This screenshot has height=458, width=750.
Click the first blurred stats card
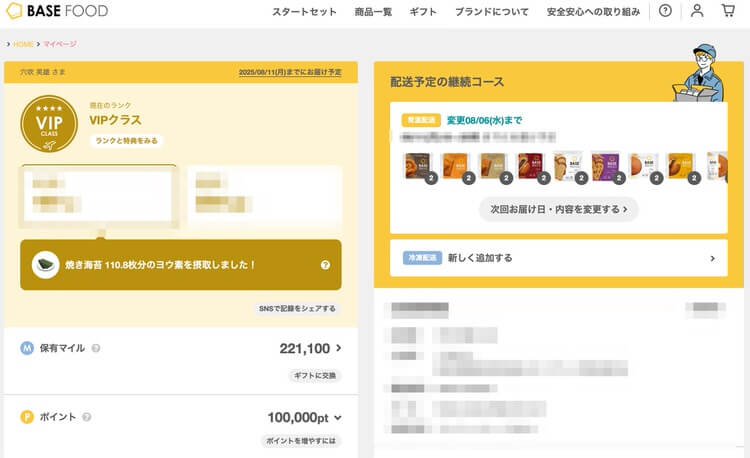[x=98, y=196]
